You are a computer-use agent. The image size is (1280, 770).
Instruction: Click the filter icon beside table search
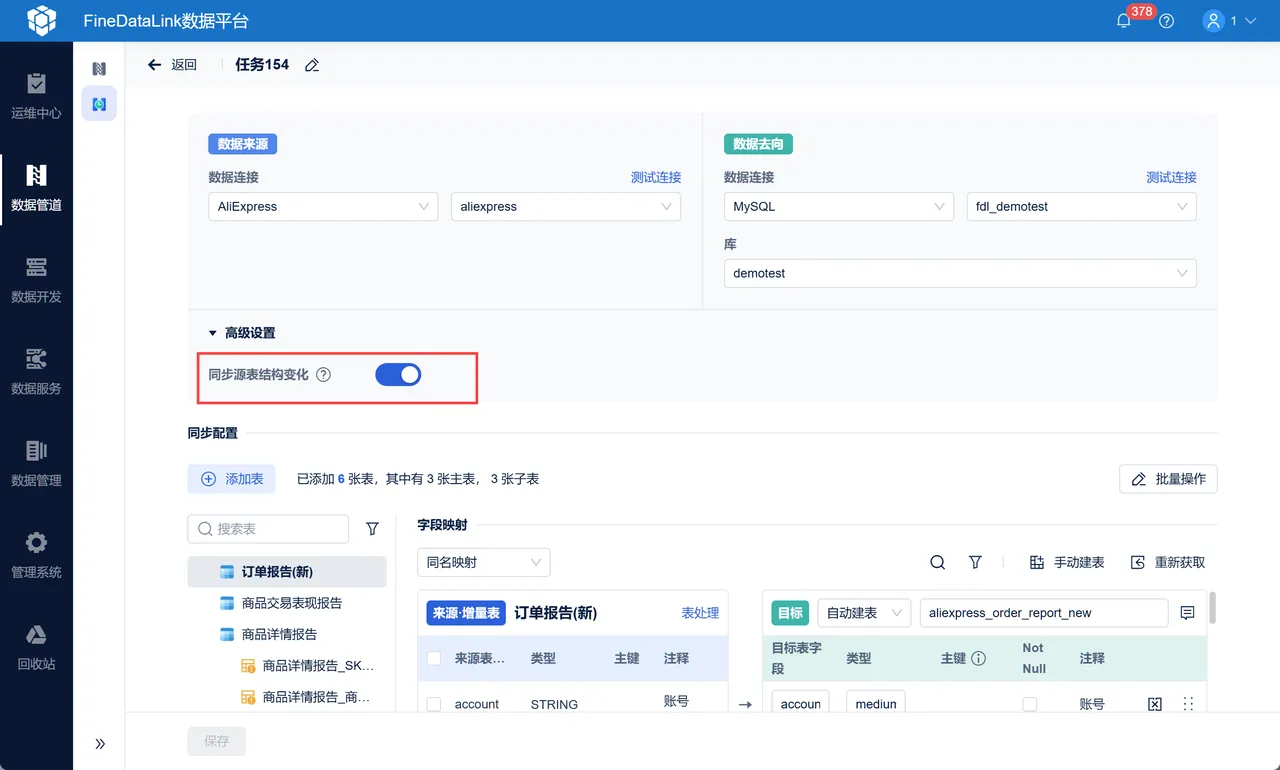(x=372, y=528)
